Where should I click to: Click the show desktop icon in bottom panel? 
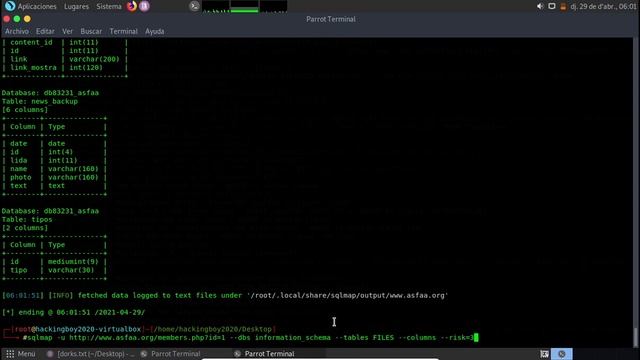544,354
